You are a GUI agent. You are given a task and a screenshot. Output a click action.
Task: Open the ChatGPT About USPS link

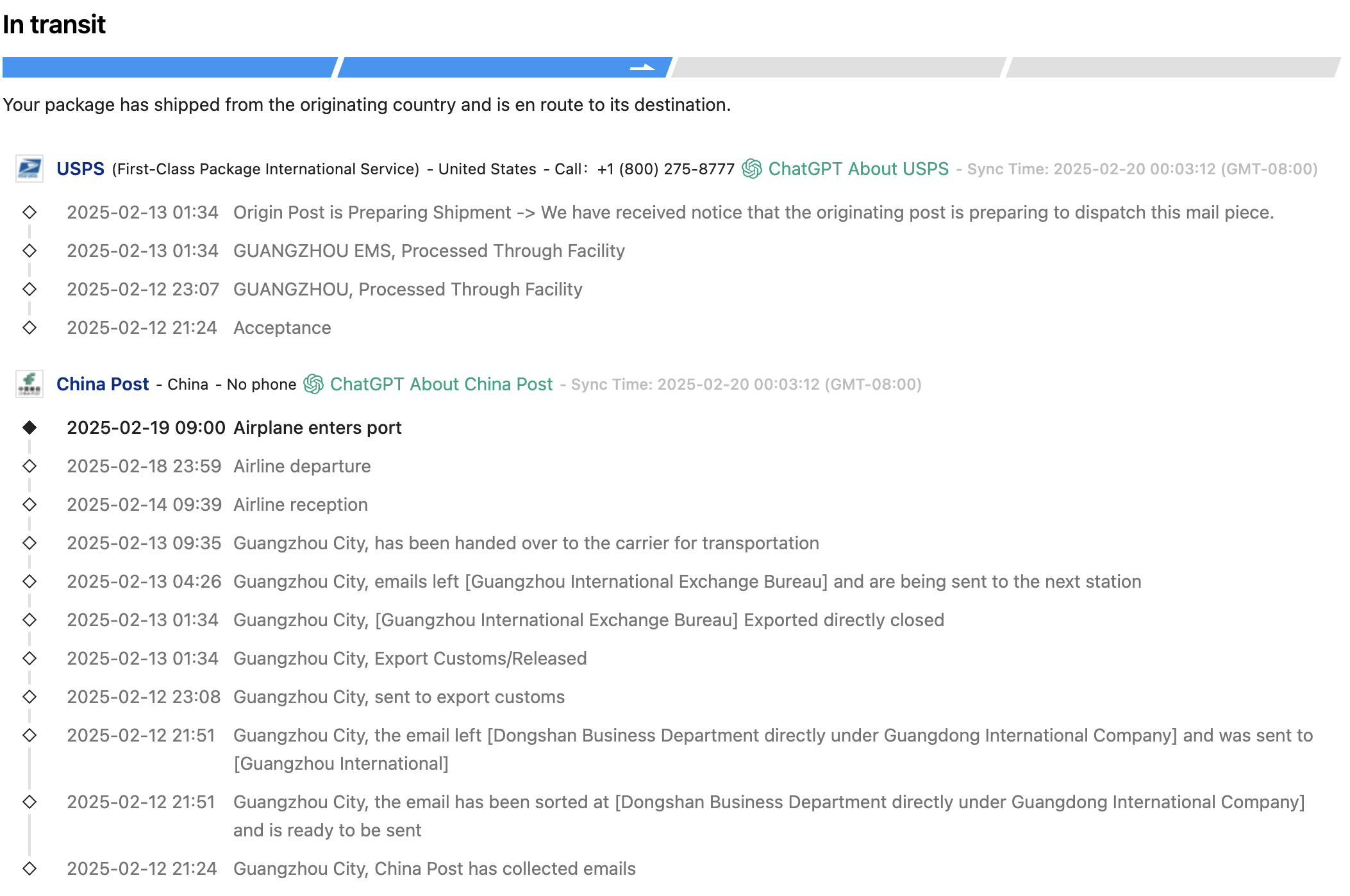(x=858, y=169)
